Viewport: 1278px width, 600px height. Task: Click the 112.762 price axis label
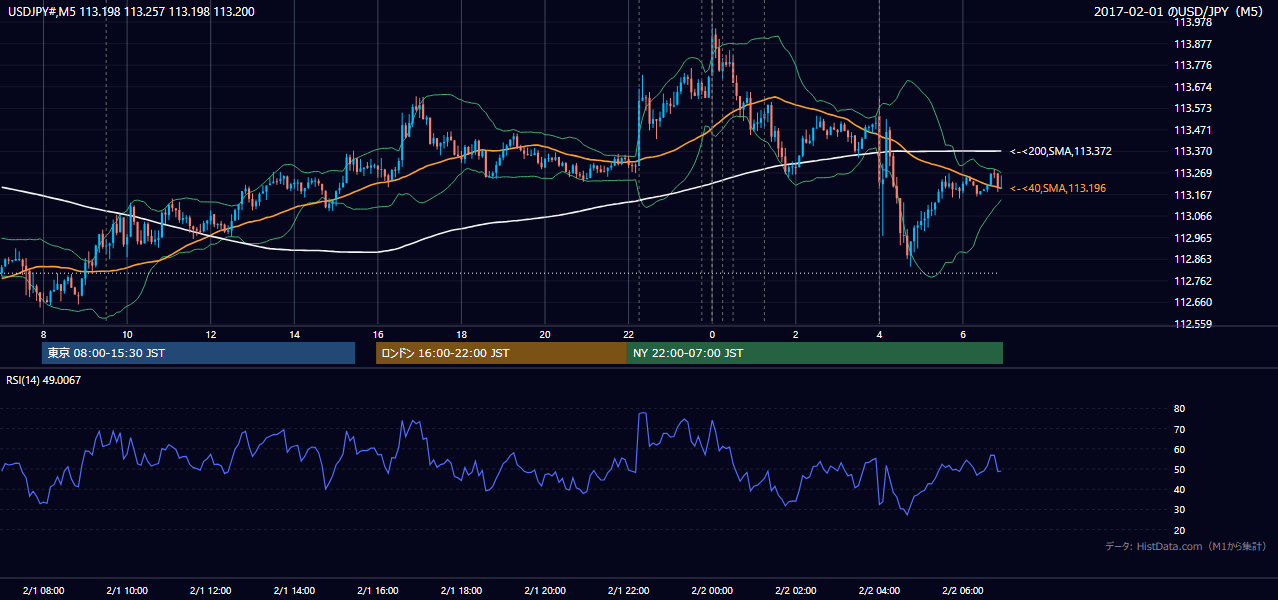(x=1194, y=281)
